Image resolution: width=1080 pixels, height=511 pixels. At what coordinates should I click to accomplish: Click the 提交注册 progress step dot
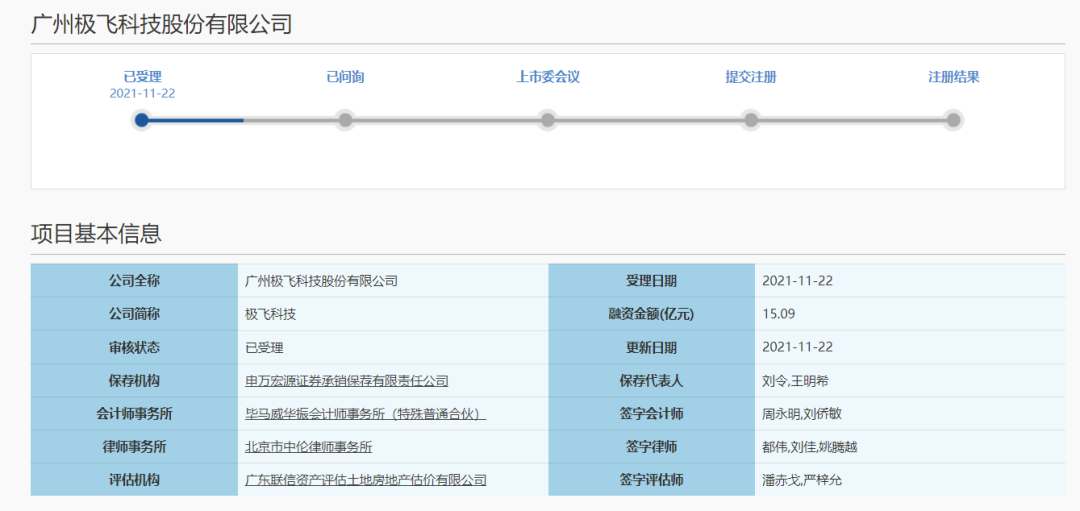click(x=751, y=120)
